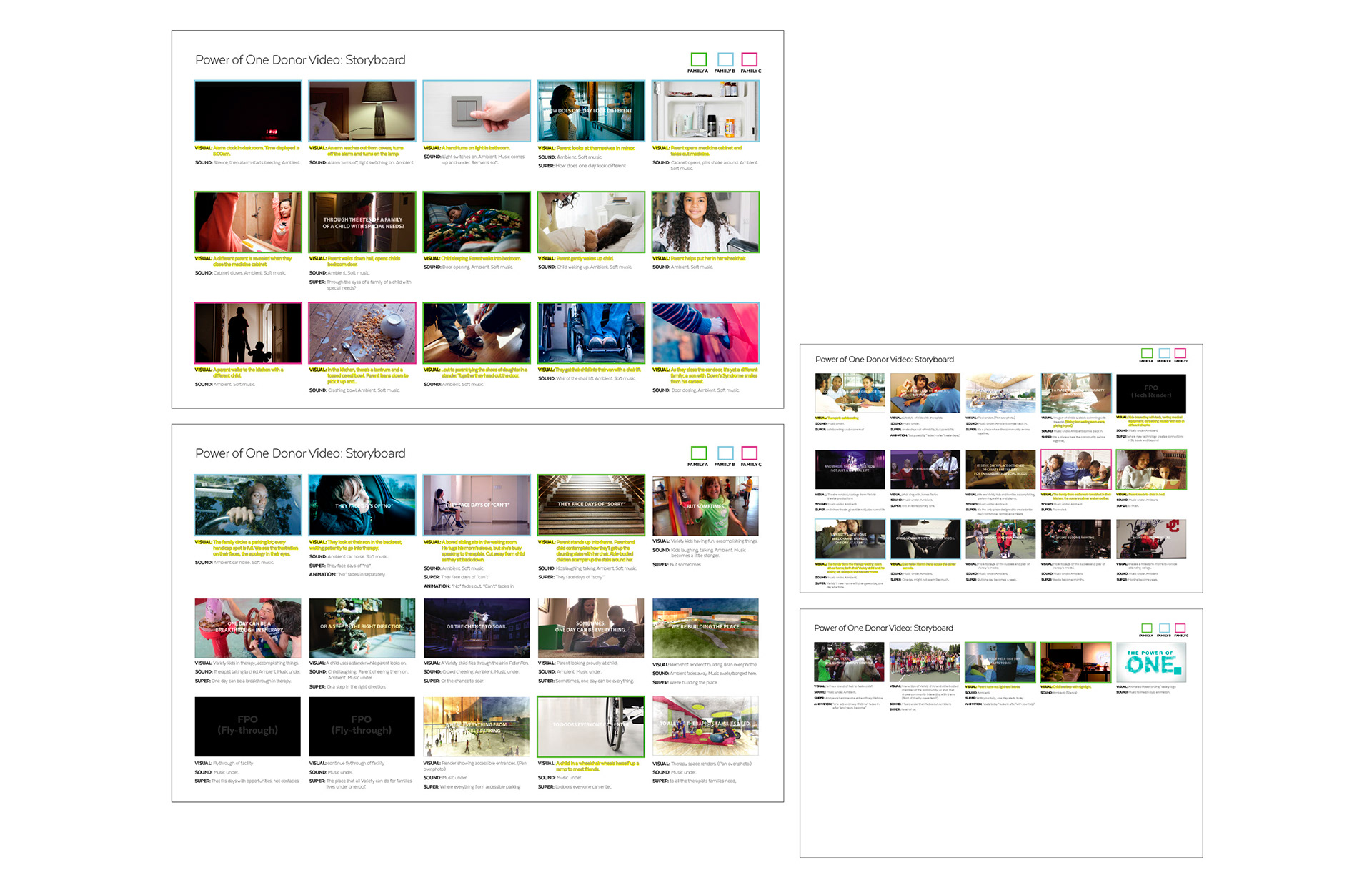Select the child asleep with nightlight frame
1372x888 pixels.
tap(1075, 661)
